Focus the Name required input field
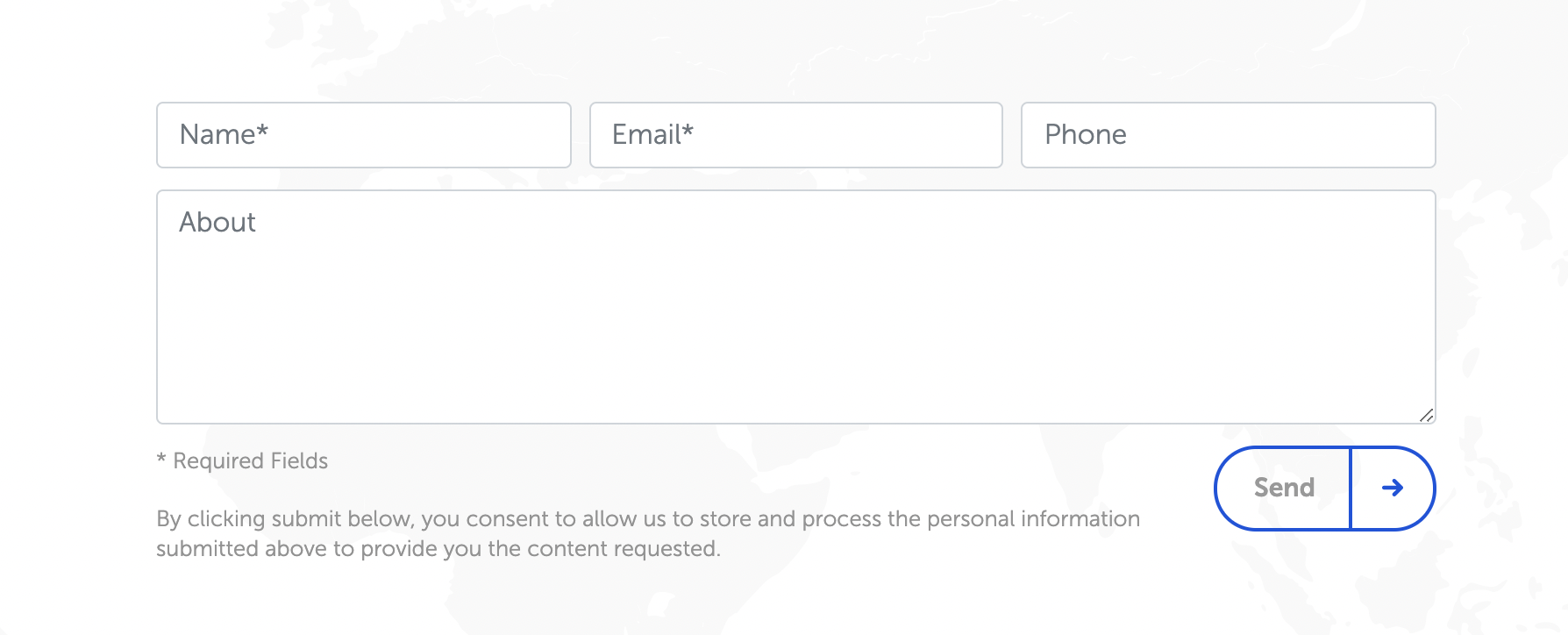The height and width of the screenshot is (635, 1568). [x=364, y=135]
